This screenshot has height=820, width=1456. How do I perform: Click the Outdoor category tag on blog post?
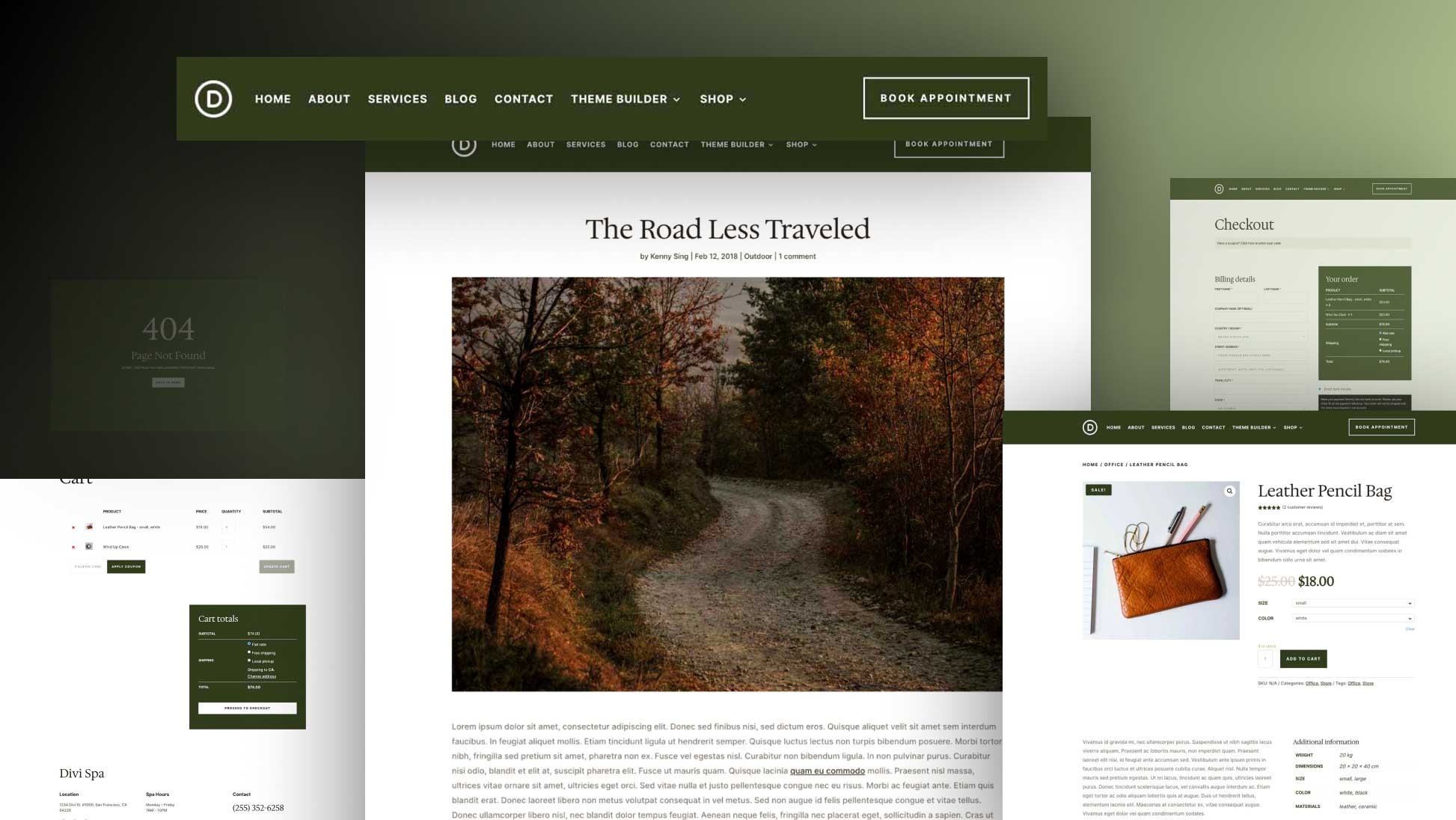758,256
